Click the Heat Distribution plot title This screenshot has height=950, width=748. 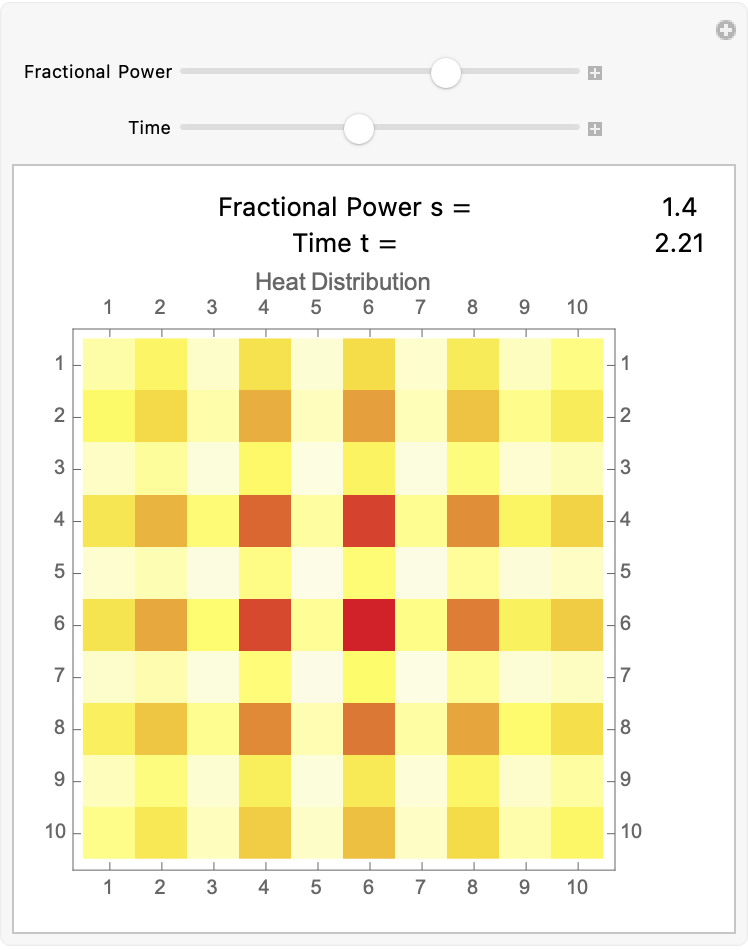click(343, 282)
